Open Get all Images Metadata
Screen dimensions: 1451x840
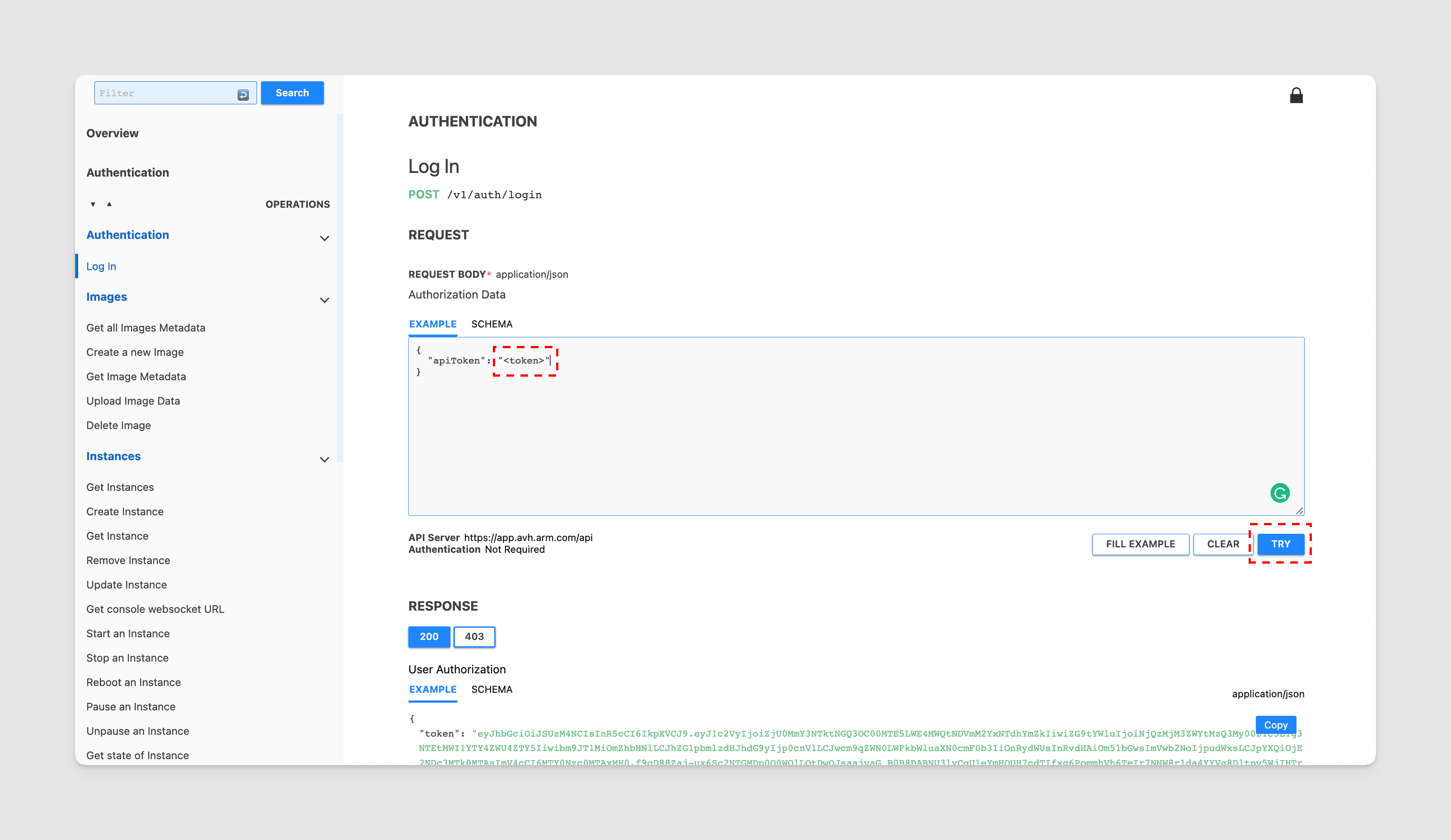tap(145, 327)
